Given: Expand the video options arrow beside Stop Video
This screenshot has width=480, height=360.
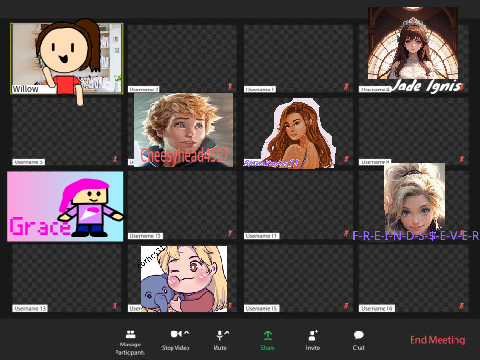Looking at the screenshot, I should tap(186, 333).
